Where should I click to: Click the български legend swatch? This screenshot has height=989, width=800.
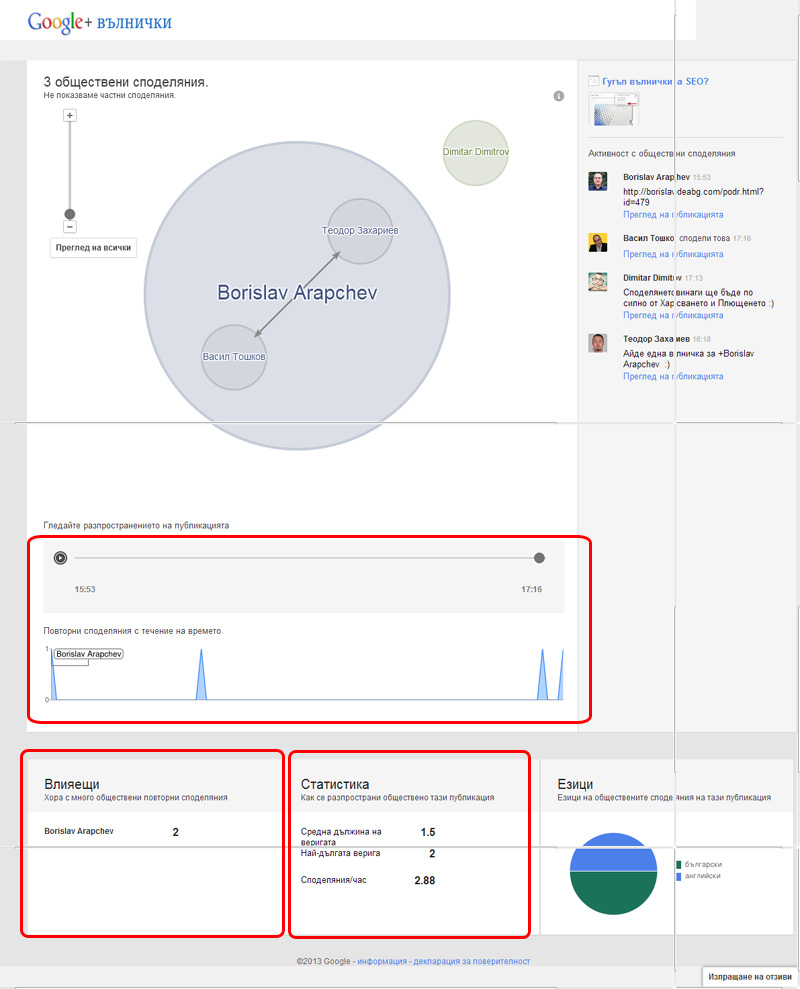pos(679,865)
